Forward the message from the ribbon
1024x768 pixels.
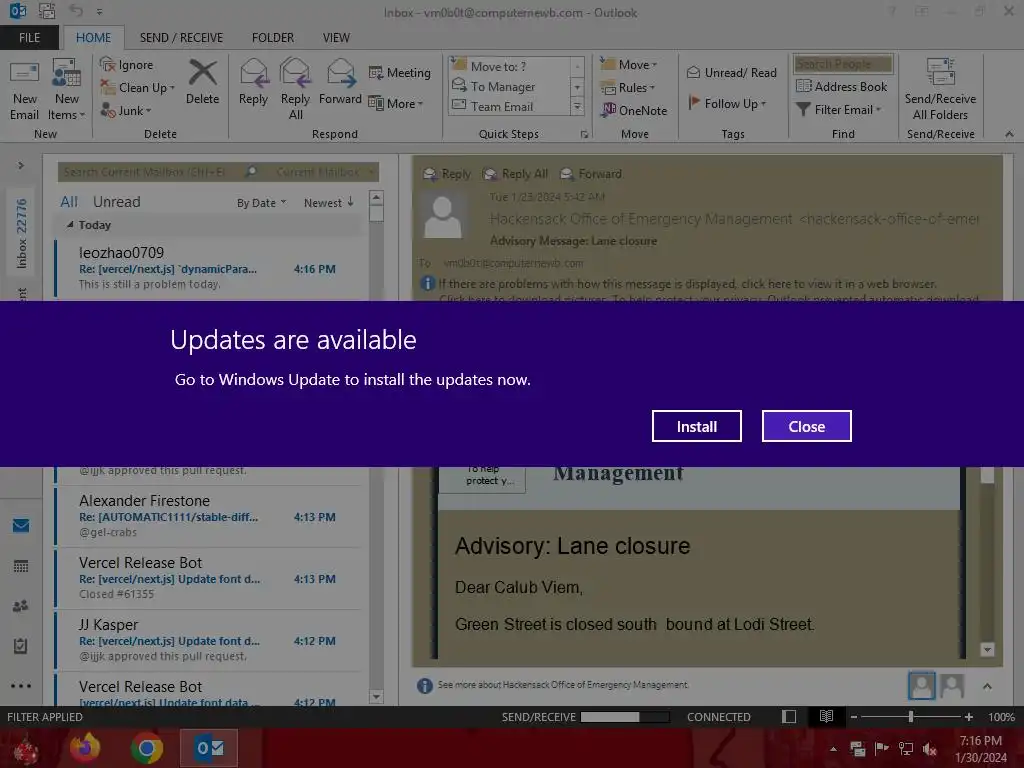(x=340, y=82)
